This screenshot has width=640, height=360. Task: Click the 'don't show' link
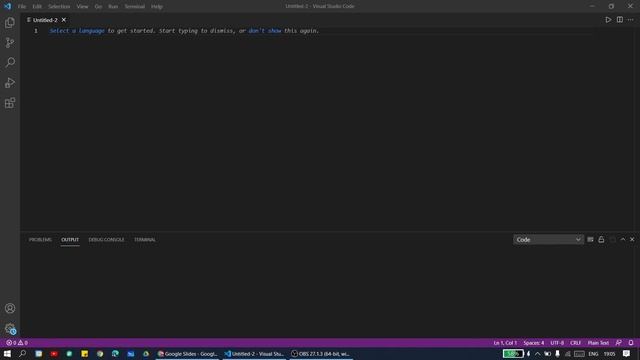tap(264, 31)
